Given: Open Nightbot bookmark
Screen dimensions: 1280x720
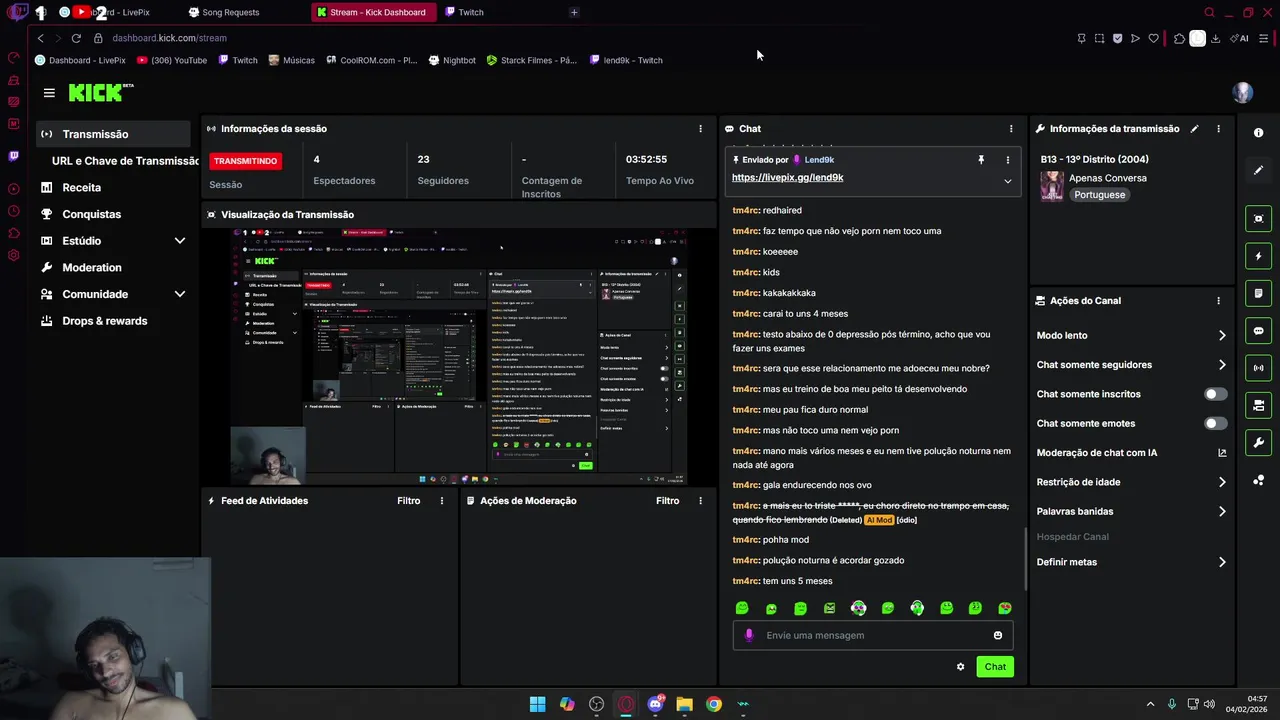Looking at the screenshot, I should click(x=452, y=60).
